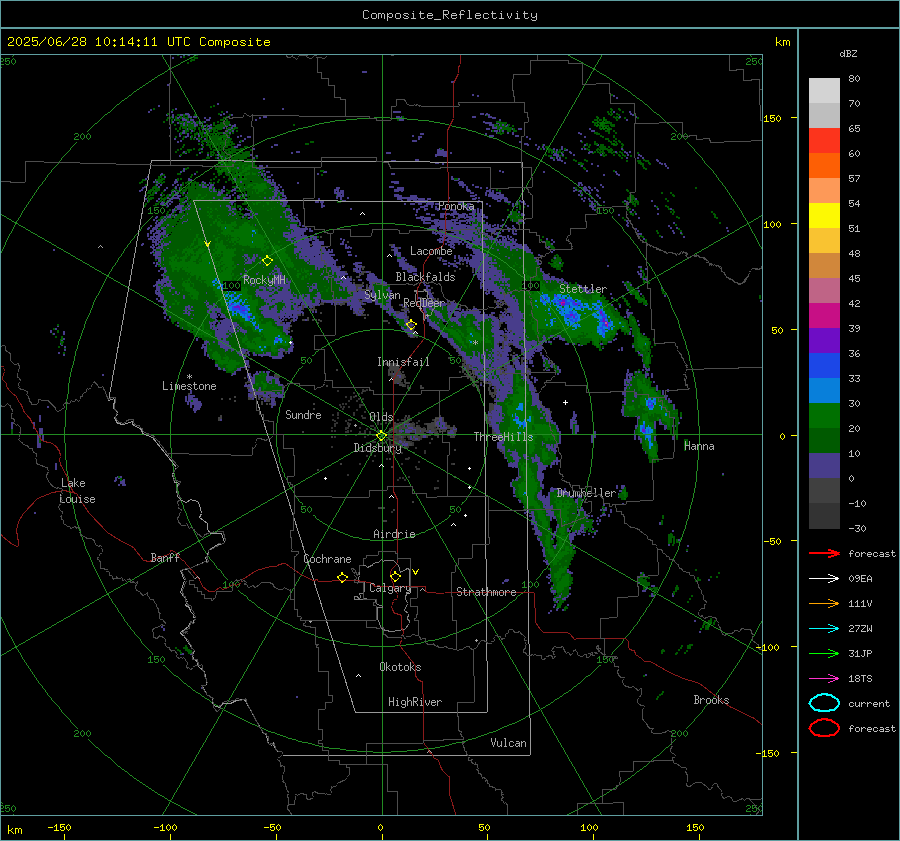Click the -100 tick on the right axis

click(x=768, y=648)
